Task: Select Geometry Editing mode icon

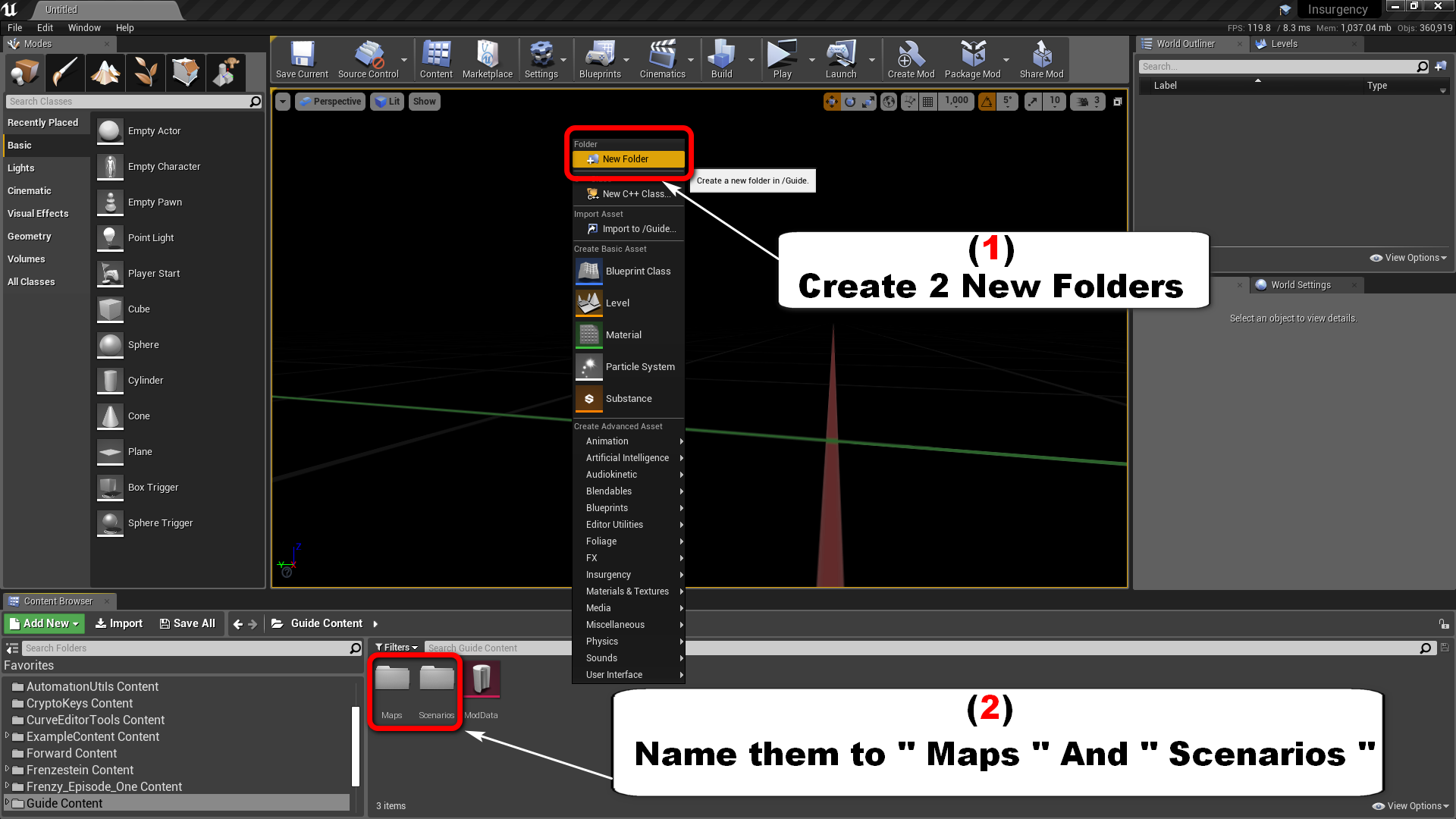Action: click(186, 73)
